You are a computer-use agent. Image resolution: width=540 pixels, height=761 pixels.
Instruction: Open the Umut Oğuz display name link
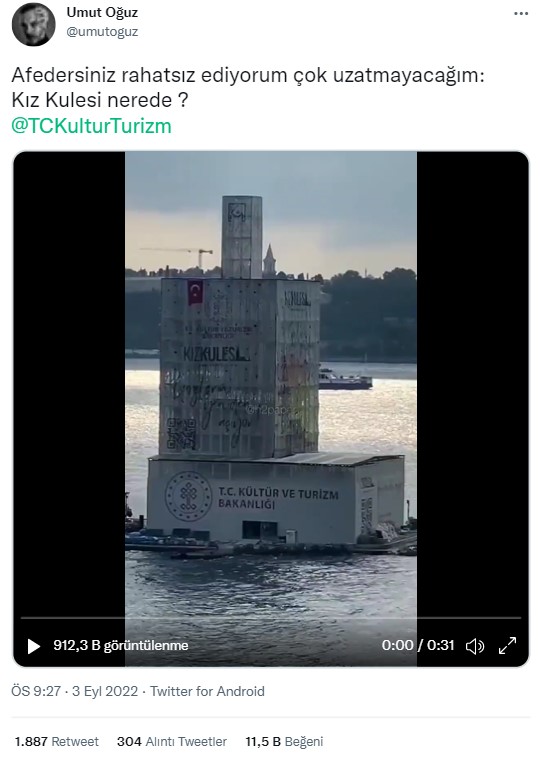click(x=102, y=12)
